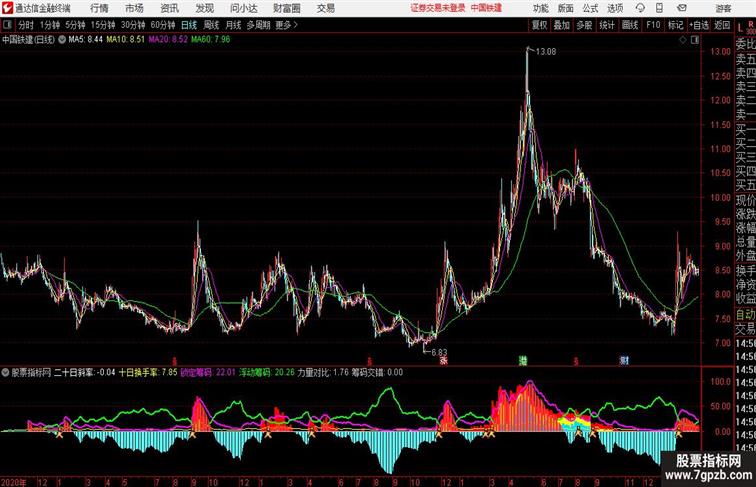The height and width of the screenshot is (487, 756).
Task: Click the 十日换手率: 7.85 label
Action: point(148,372)
